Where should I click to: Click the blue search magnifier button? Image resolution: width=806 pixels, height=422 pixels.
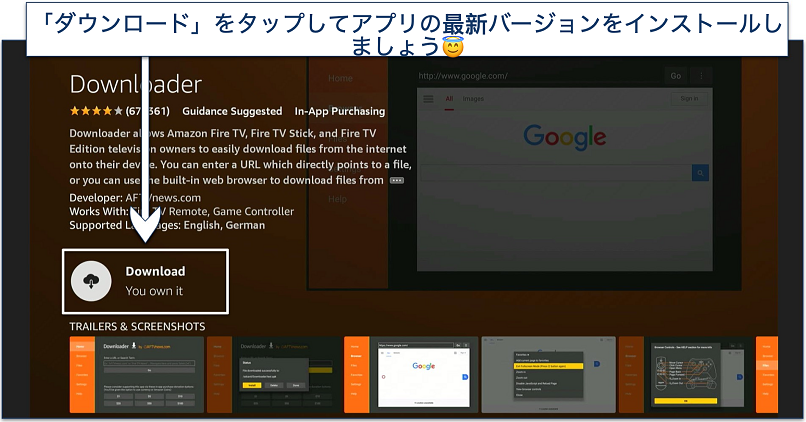tap(700, 173)
